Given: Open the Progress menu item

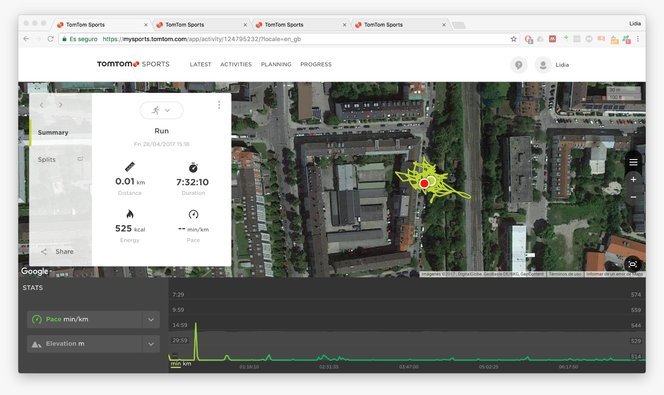Looking at the screenshot, I should coord(316,64).
